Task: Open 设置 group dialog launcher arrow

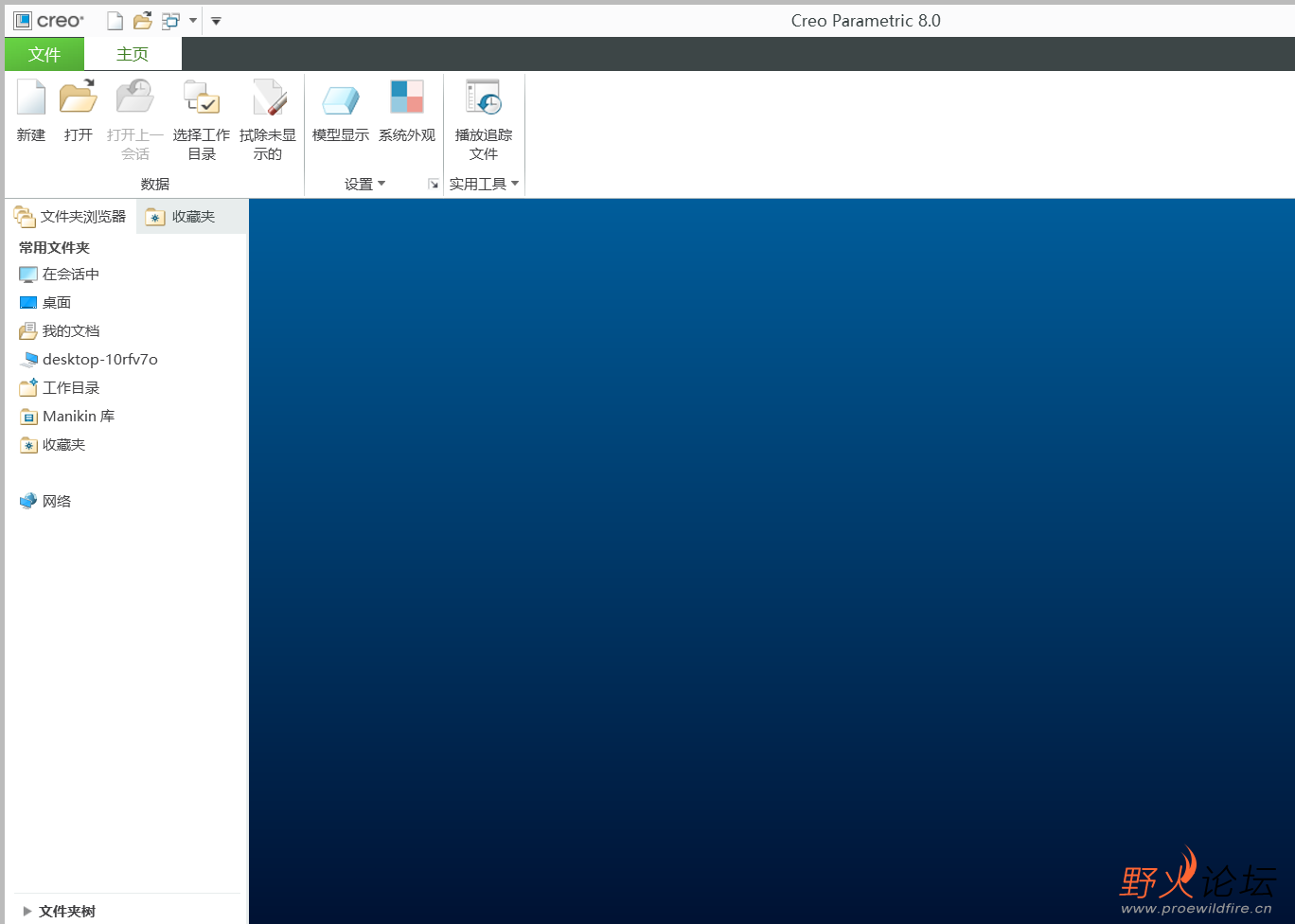Action: tap(434, 184)
